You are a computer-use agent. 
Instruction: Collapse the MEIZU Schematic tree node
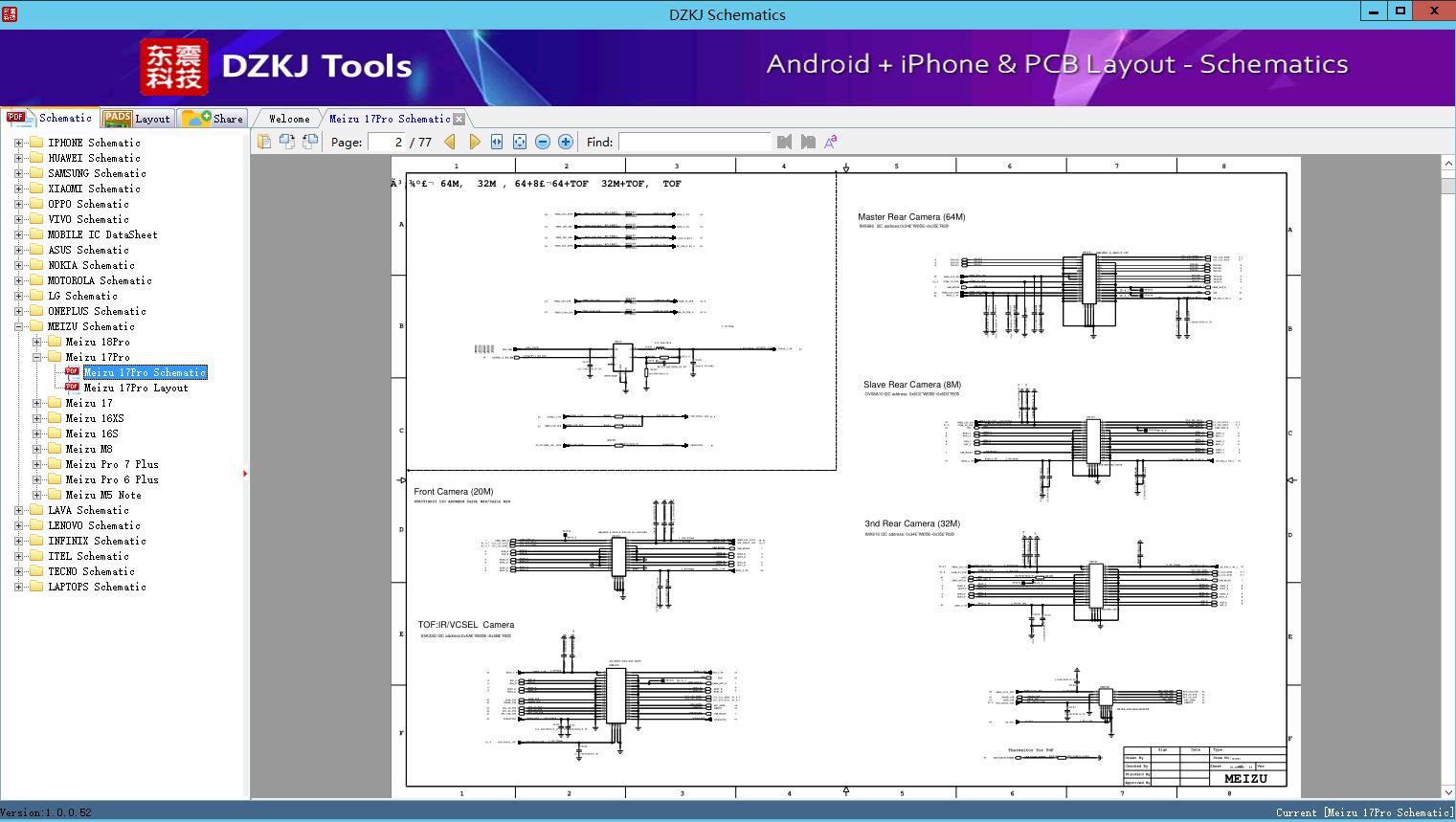(x=18, y=326)
